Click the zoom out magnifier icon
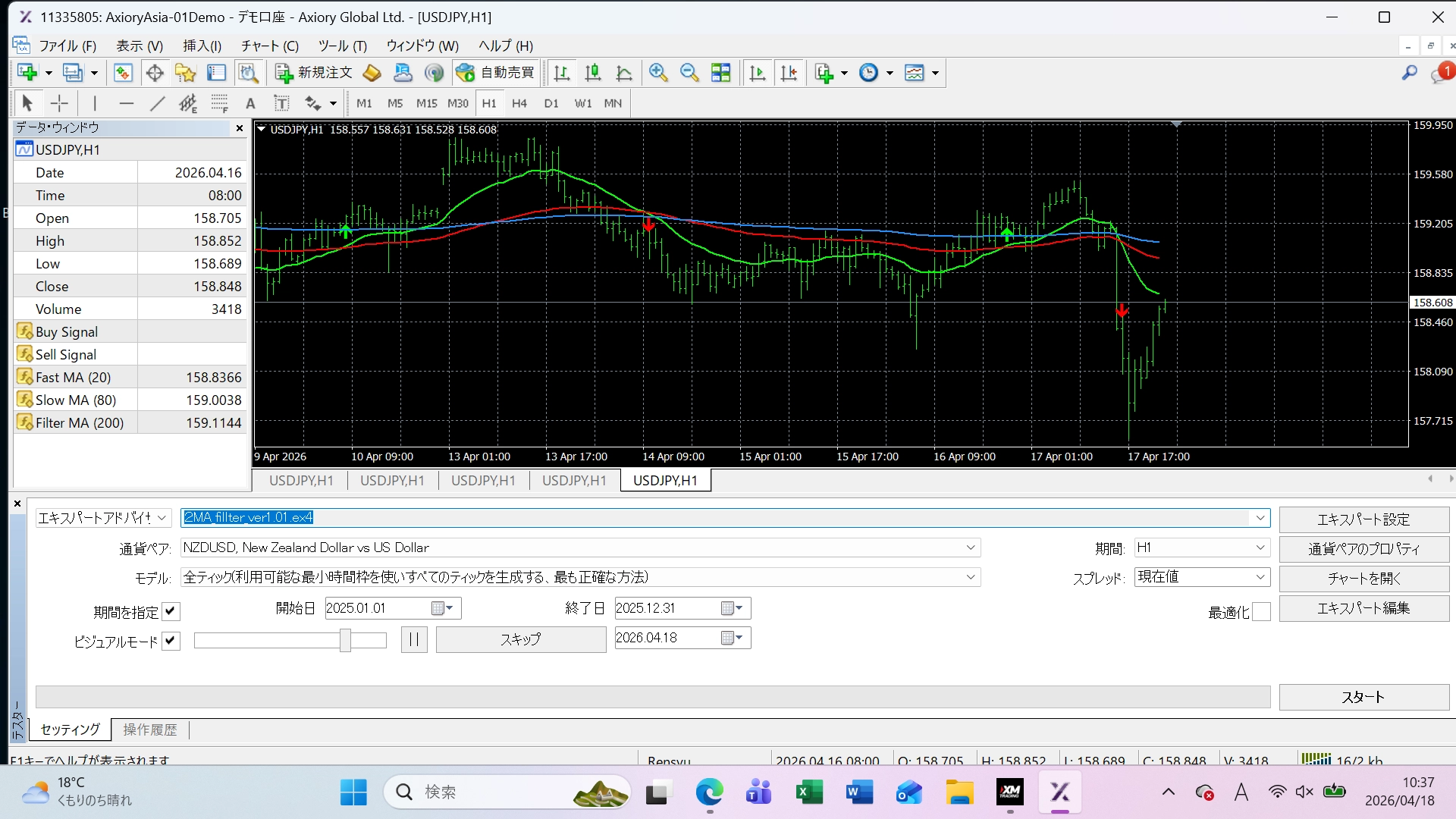 pos(689,73)
